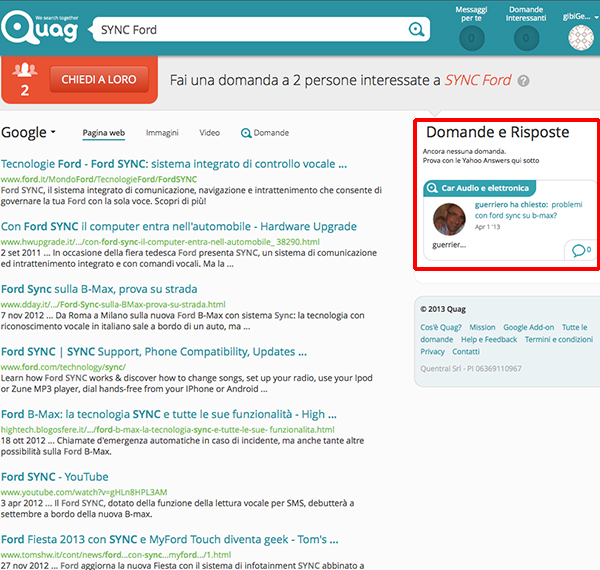Open Ford SYNC Support, Phone Compatibility result
This screenshot has width=600, height=570.
click(154, 352)
